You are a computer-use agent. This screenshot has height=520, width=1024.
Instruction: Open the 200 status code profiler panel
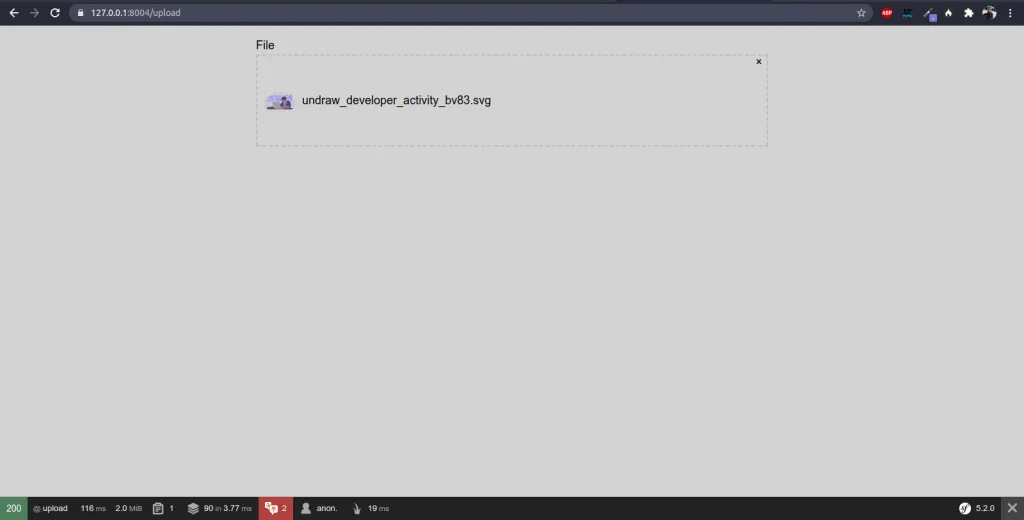pyautogui.click(x=14, y=508)
